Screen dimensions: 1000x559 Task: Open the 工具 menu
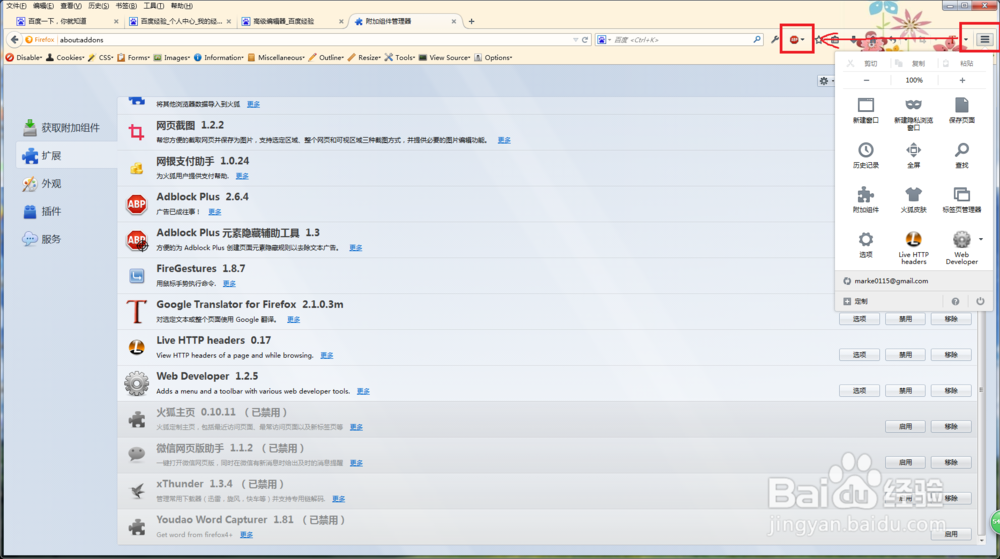154,6
